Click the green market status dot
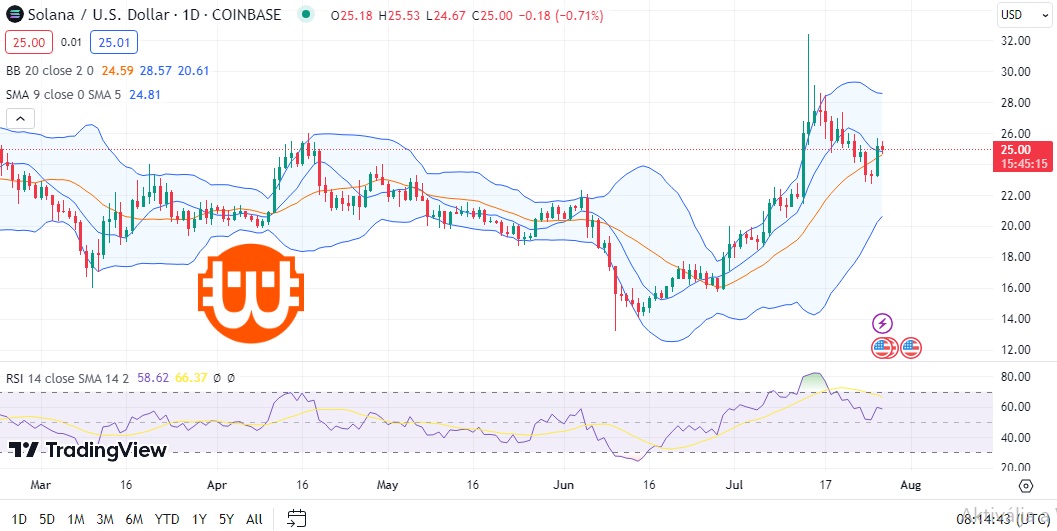 [307, 14]
